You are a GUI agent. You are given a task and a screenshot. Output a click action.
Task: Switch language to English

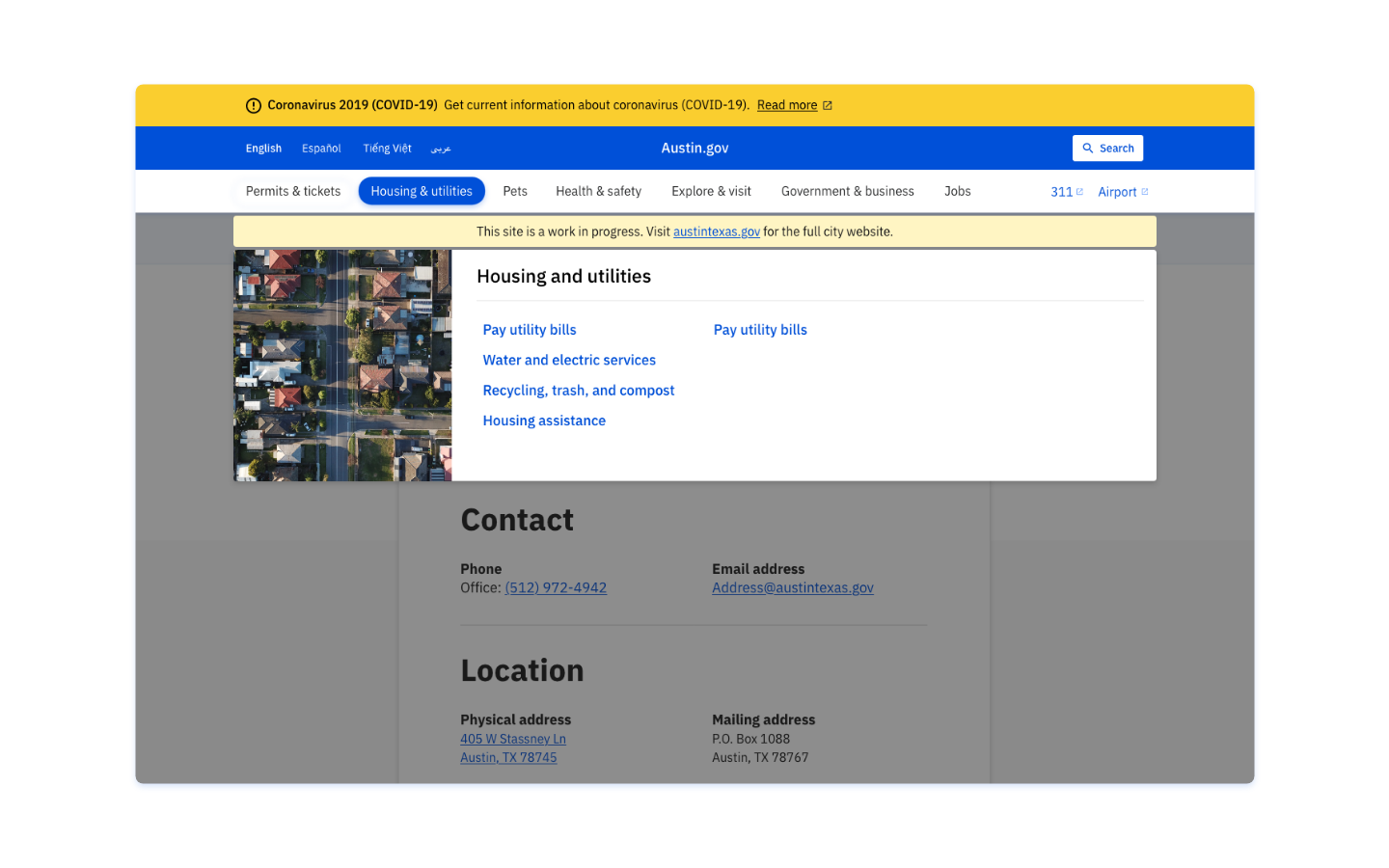(263, 149)
